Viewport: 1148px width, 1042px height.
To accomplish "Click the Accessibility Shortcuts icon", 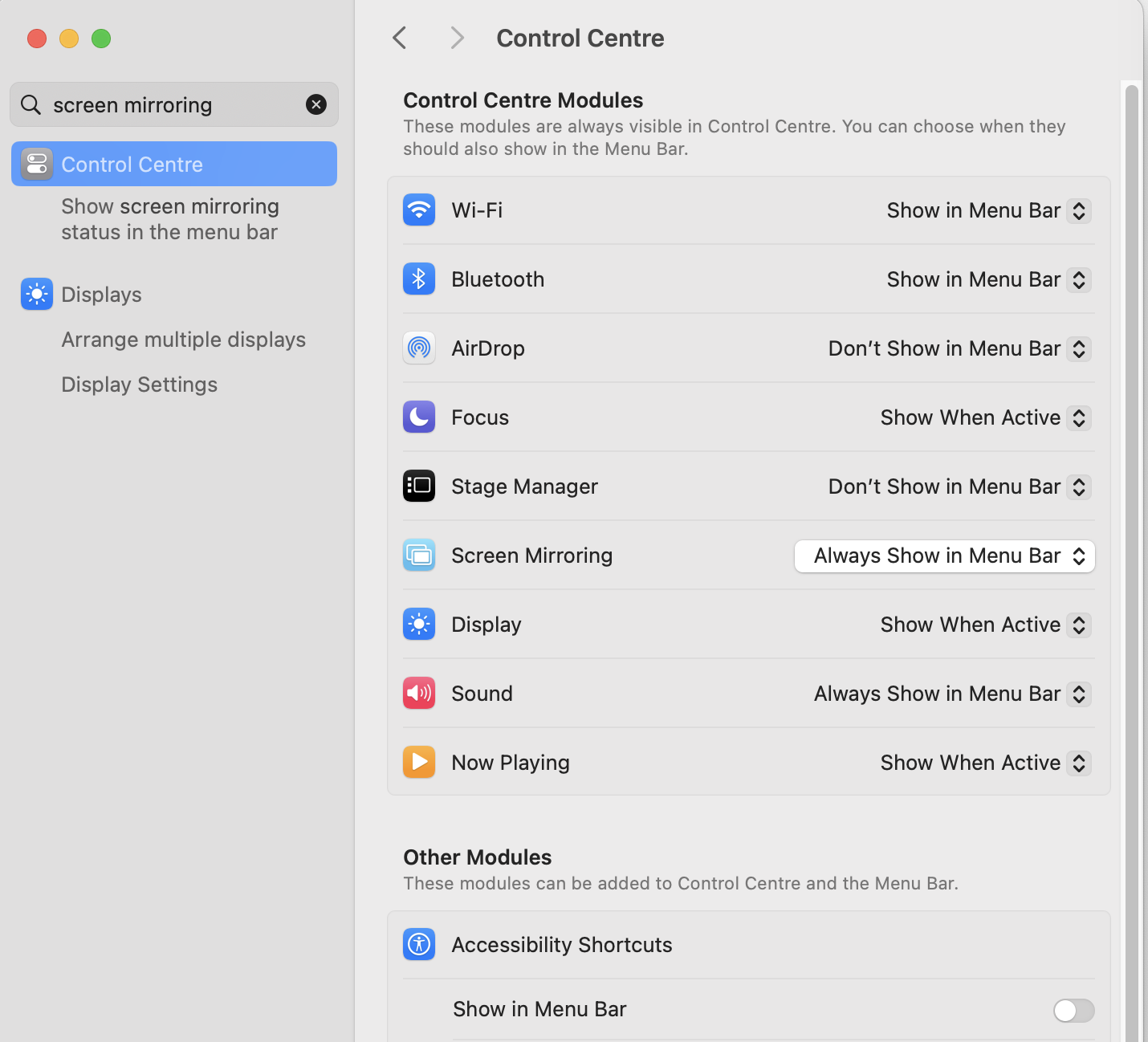I will 419,945.
